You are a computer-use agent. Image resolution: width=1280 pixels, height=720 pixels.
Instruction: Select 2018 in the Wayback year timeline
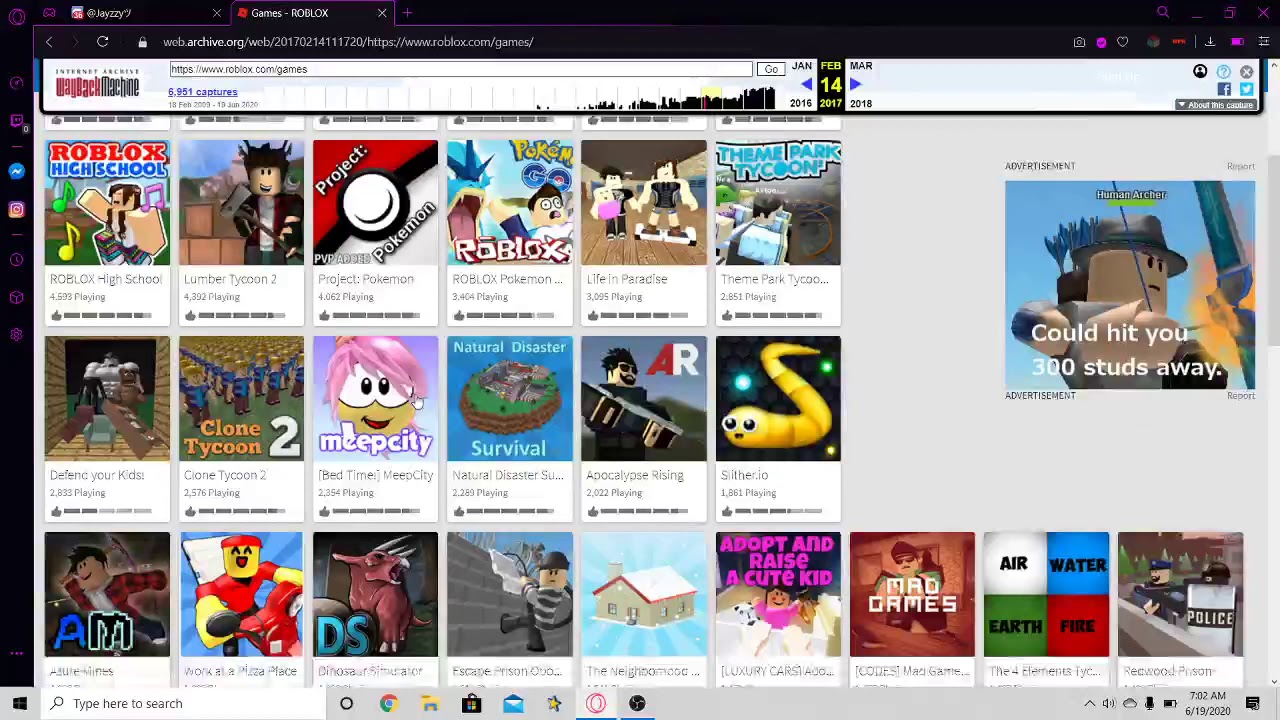tap(861, 104)
